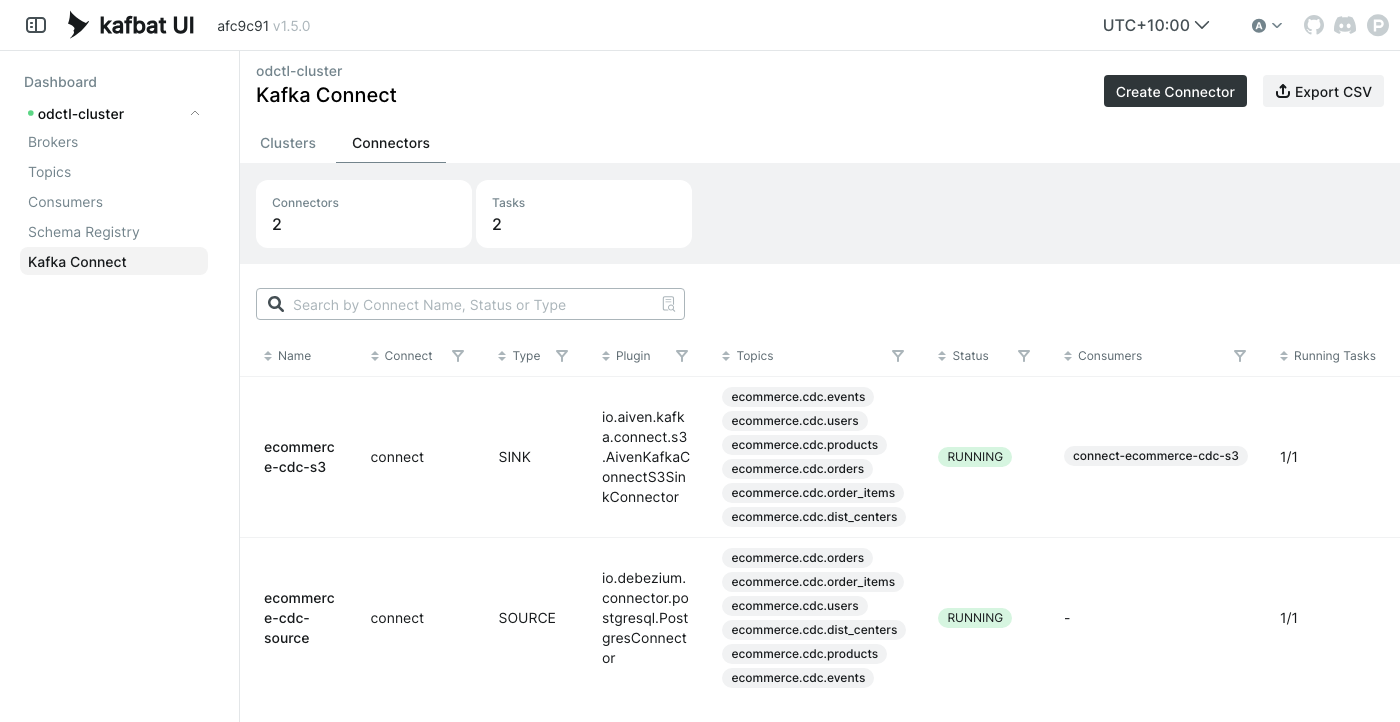Focus the connector search field
The height and width of the screenshot is (722, 1400).
click(x=470, y=304)
